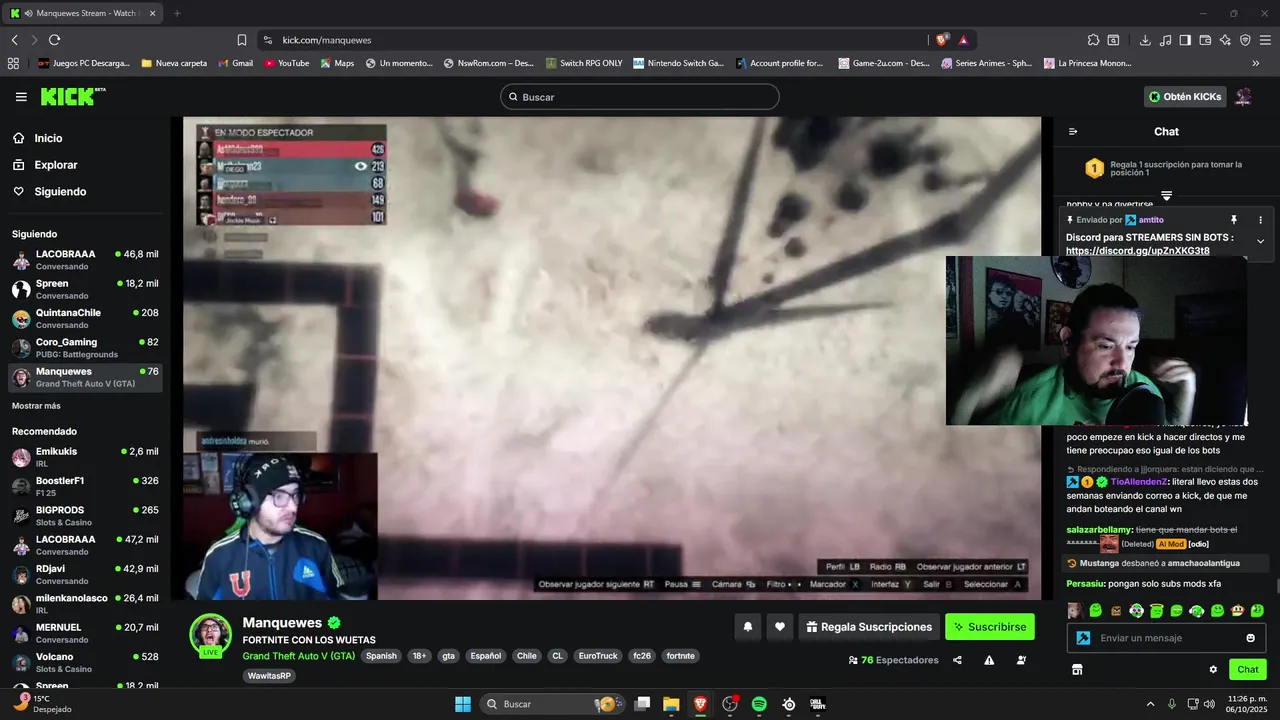This screenshot has width=1280, height=720.
Task: Click Obtén KICKs button
Action: click(x=1185, y=97)
